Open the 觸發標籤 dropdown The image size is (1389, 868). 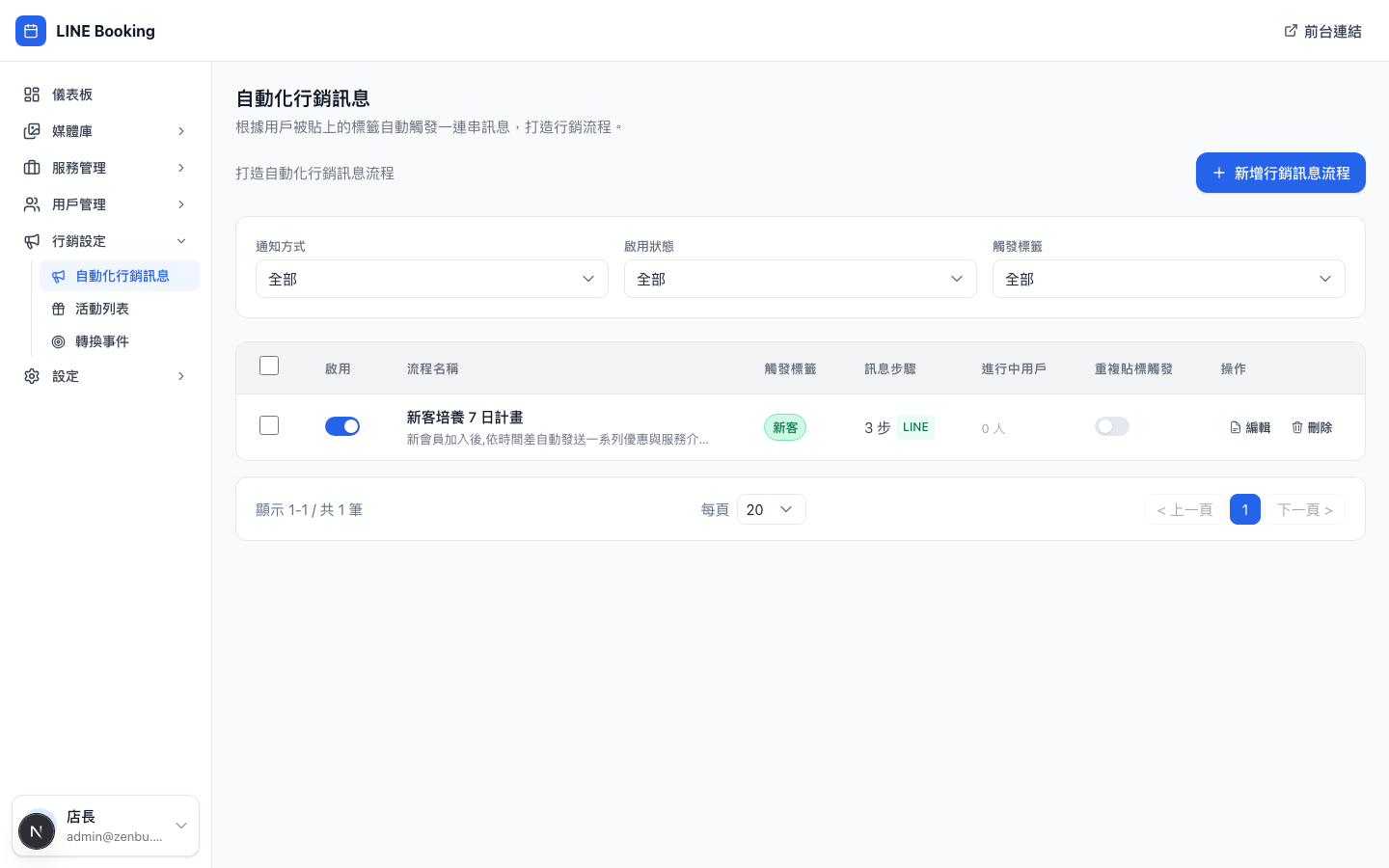tap(1168, 279)
